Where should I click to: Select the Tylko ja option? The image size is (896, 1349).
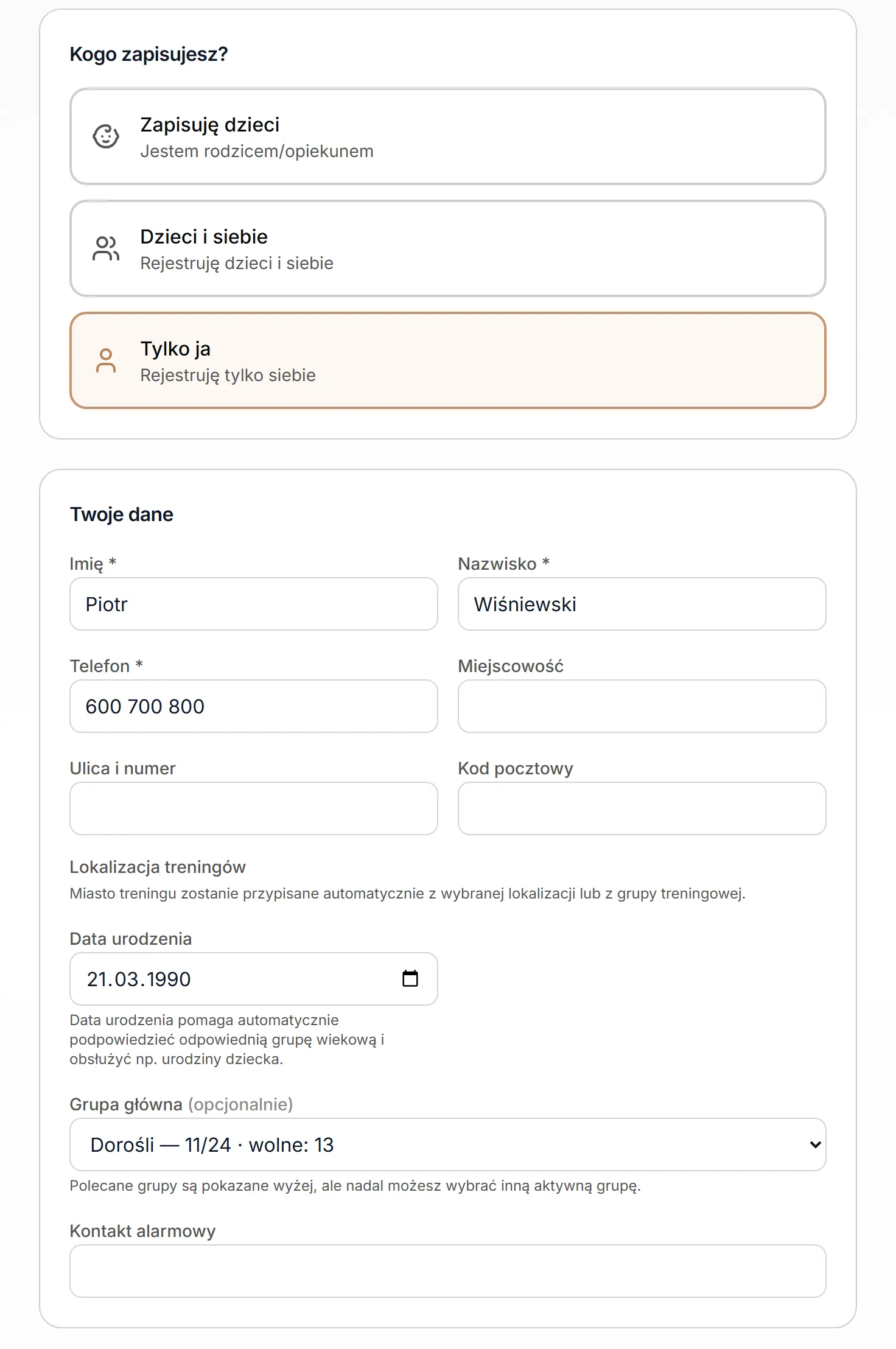tap(448, 360)
